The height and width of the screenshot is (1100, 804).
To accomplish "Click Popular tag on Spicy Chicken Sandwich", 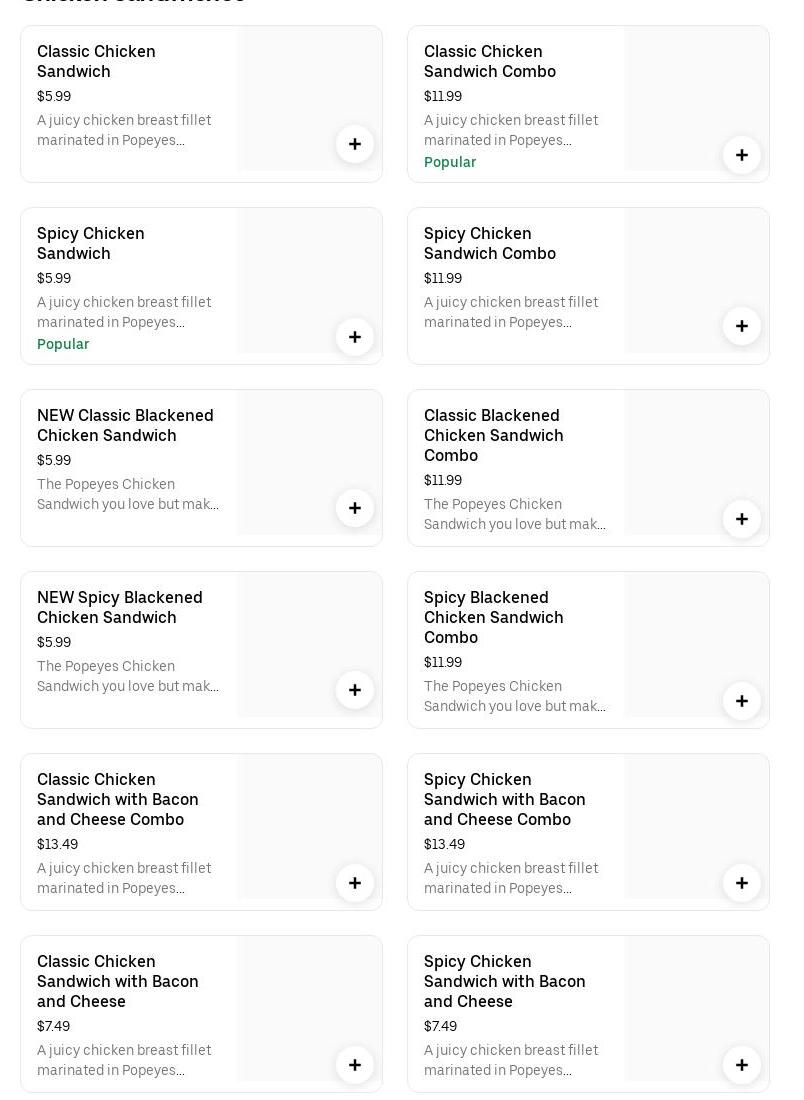I will (63, 344).
